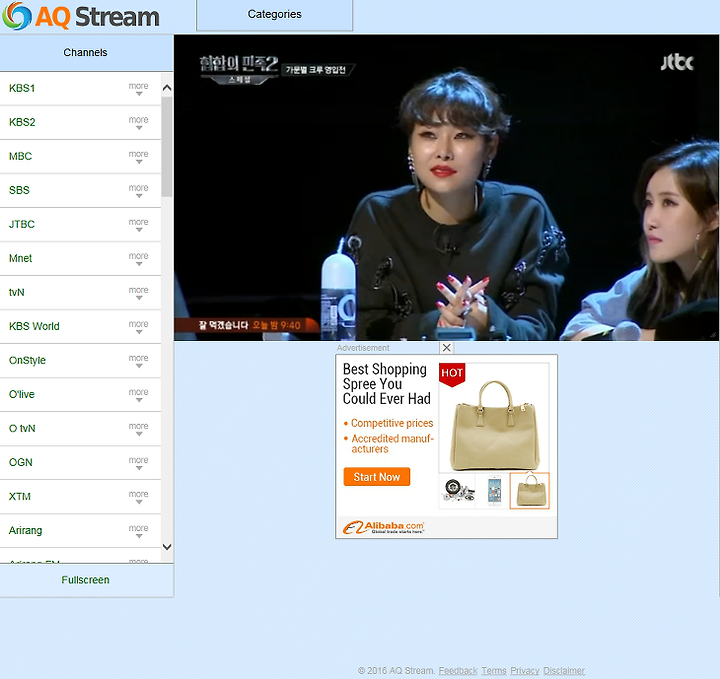
Task: Open the O'live channel
Action: tap(22, 394)
